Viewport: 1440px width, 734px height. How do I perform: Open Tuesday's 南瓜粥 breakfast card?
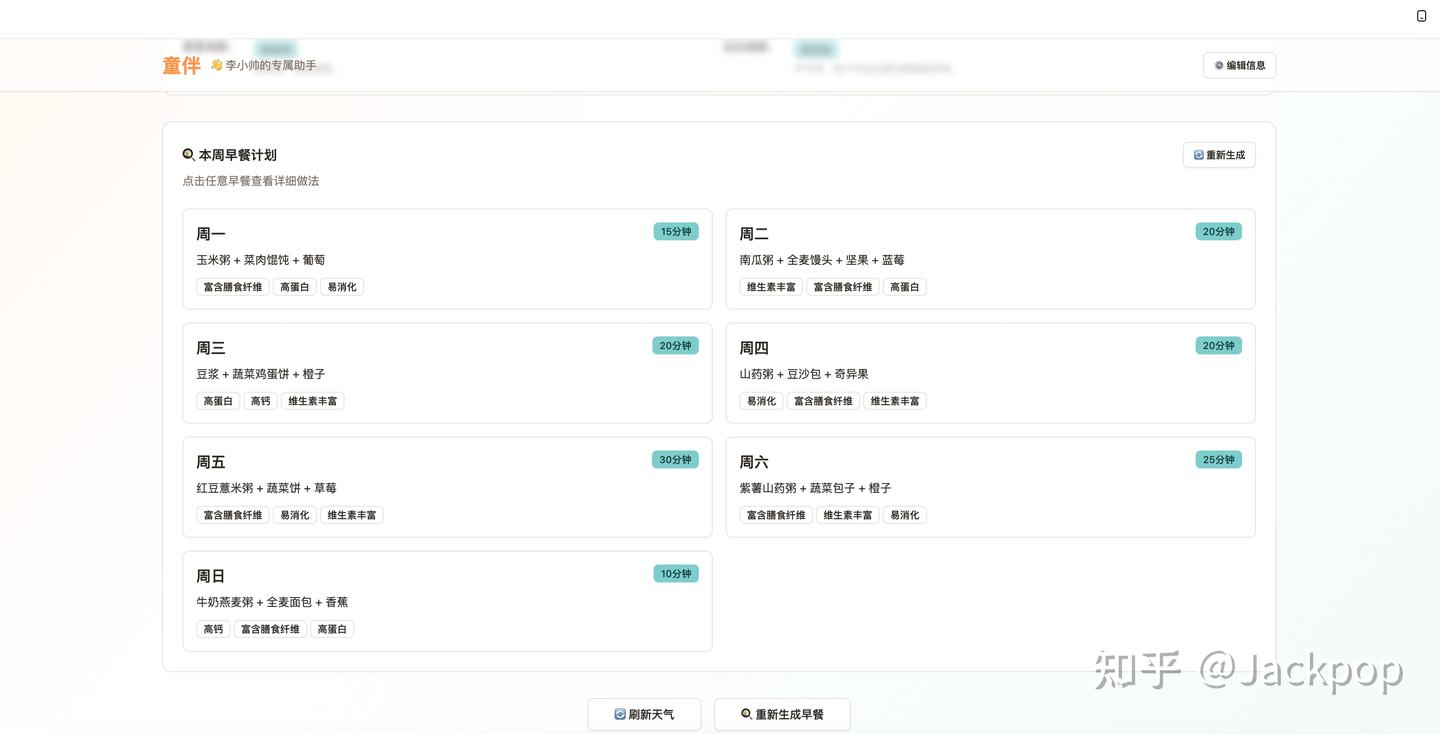[990, 259]
